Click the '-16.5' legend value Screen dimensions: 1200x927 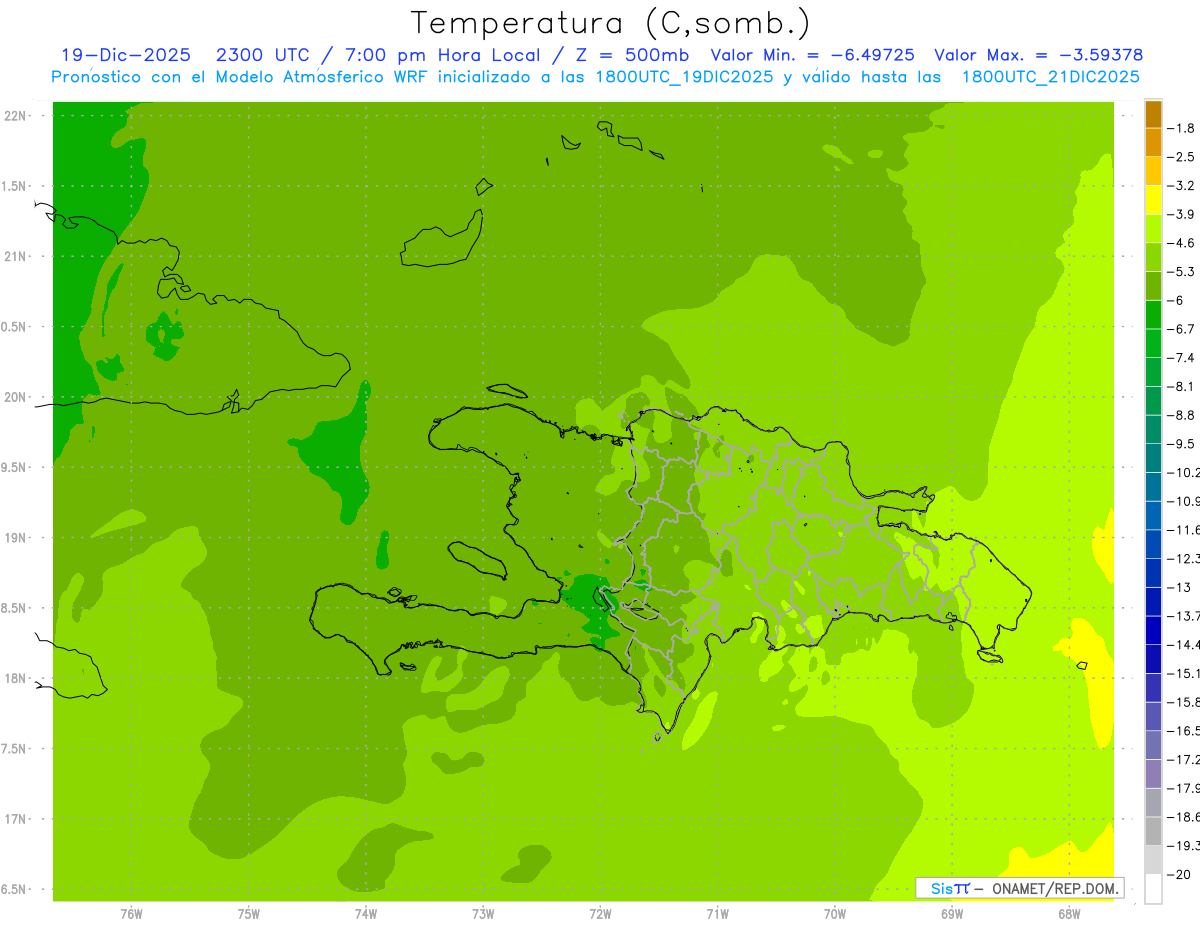[1183, 731]
